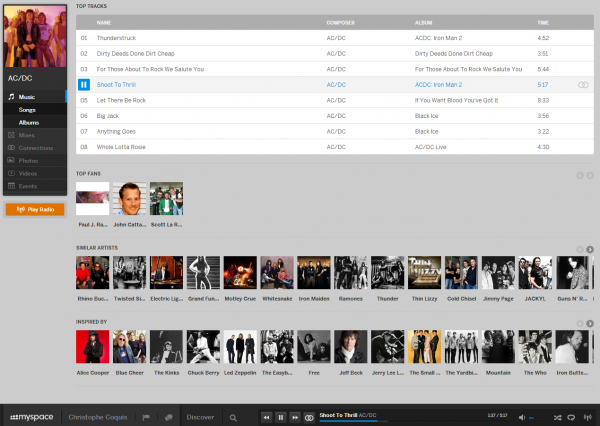Click next arrow in Top Fans
600x426 pixels.
[590, 175]
